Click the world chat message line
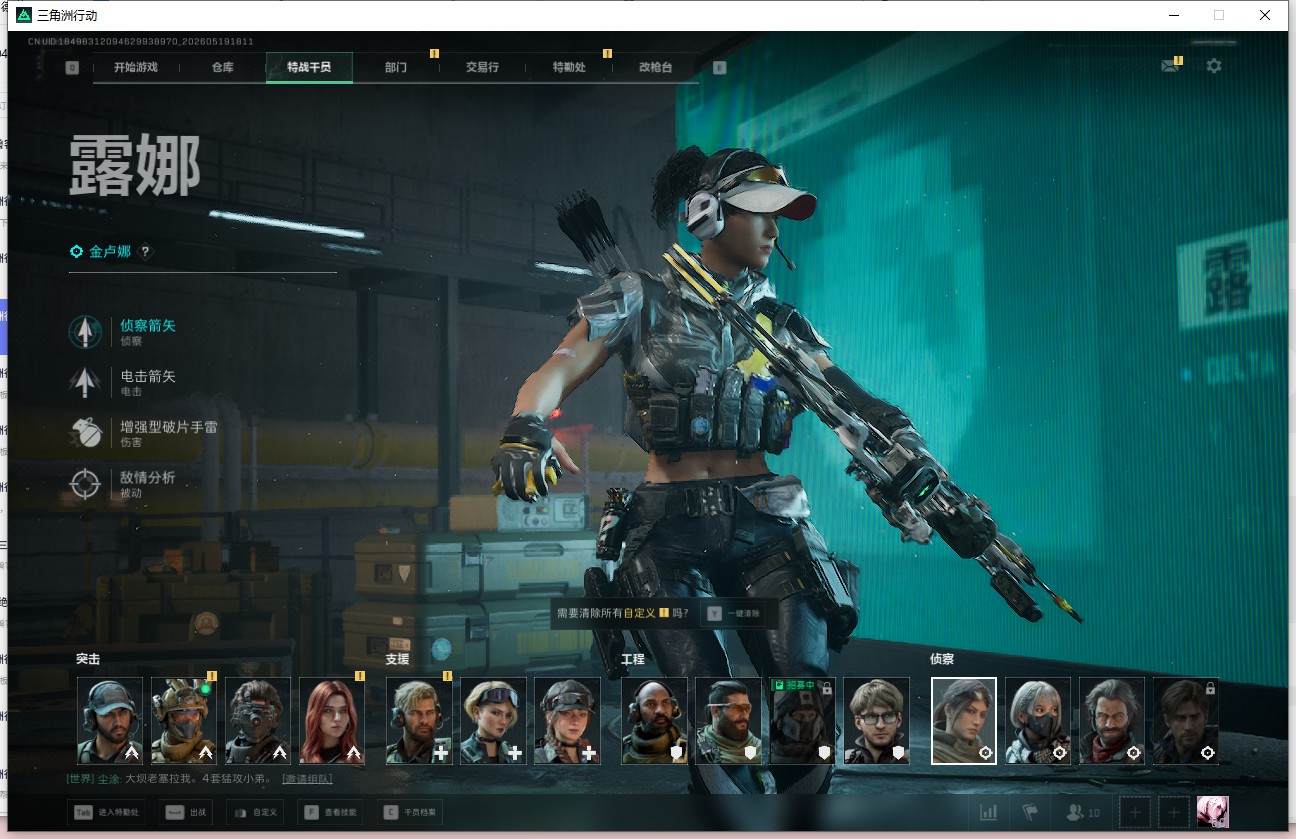 200,779
